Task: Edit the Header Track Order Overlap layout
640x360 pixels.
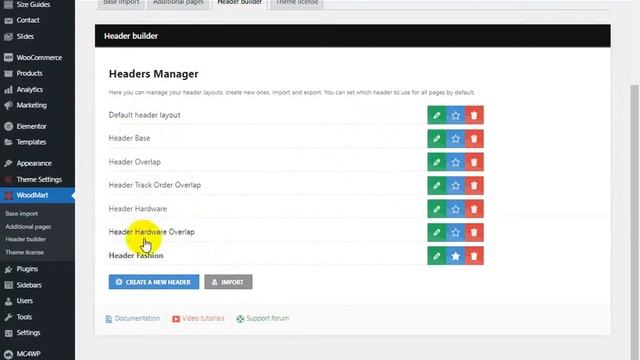Action: (437, 186)
